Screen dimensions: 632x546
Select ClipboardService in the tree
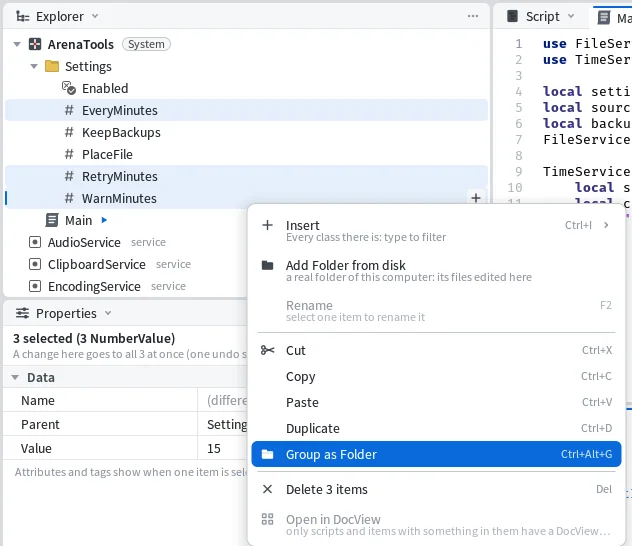96,264
